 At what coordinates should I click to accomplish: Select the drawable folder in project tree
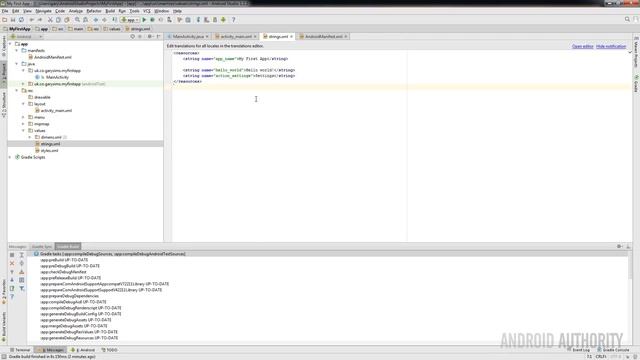click(42, 97)
